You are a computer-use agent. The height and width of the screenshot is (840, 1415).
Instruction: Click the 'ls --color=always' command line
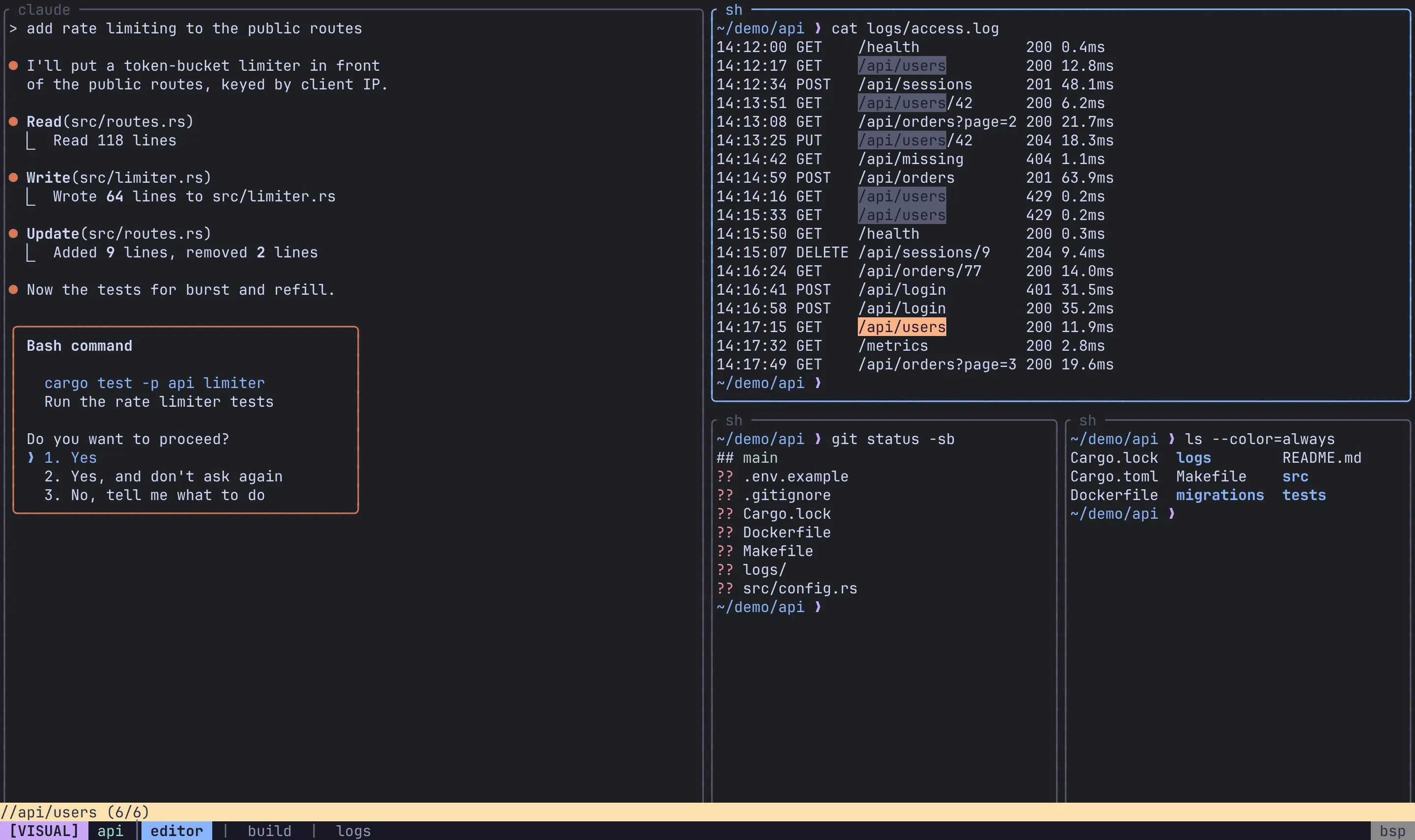[1259, 439]
